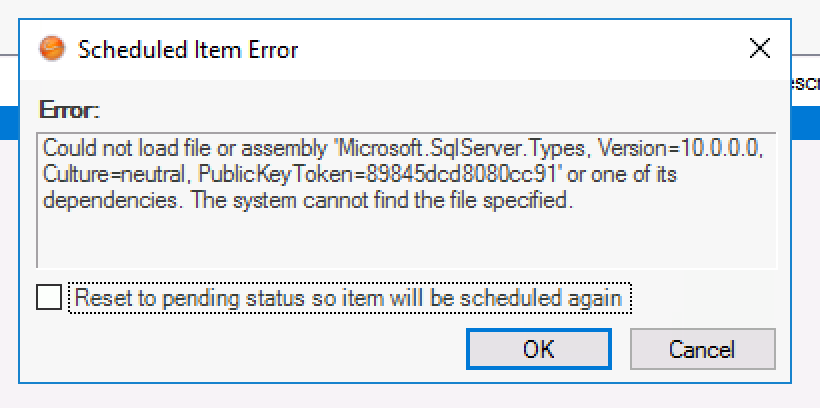820x408 pixels.
Task: Click the blue highlighted row left of dialog
Action: tap(9, 122)
